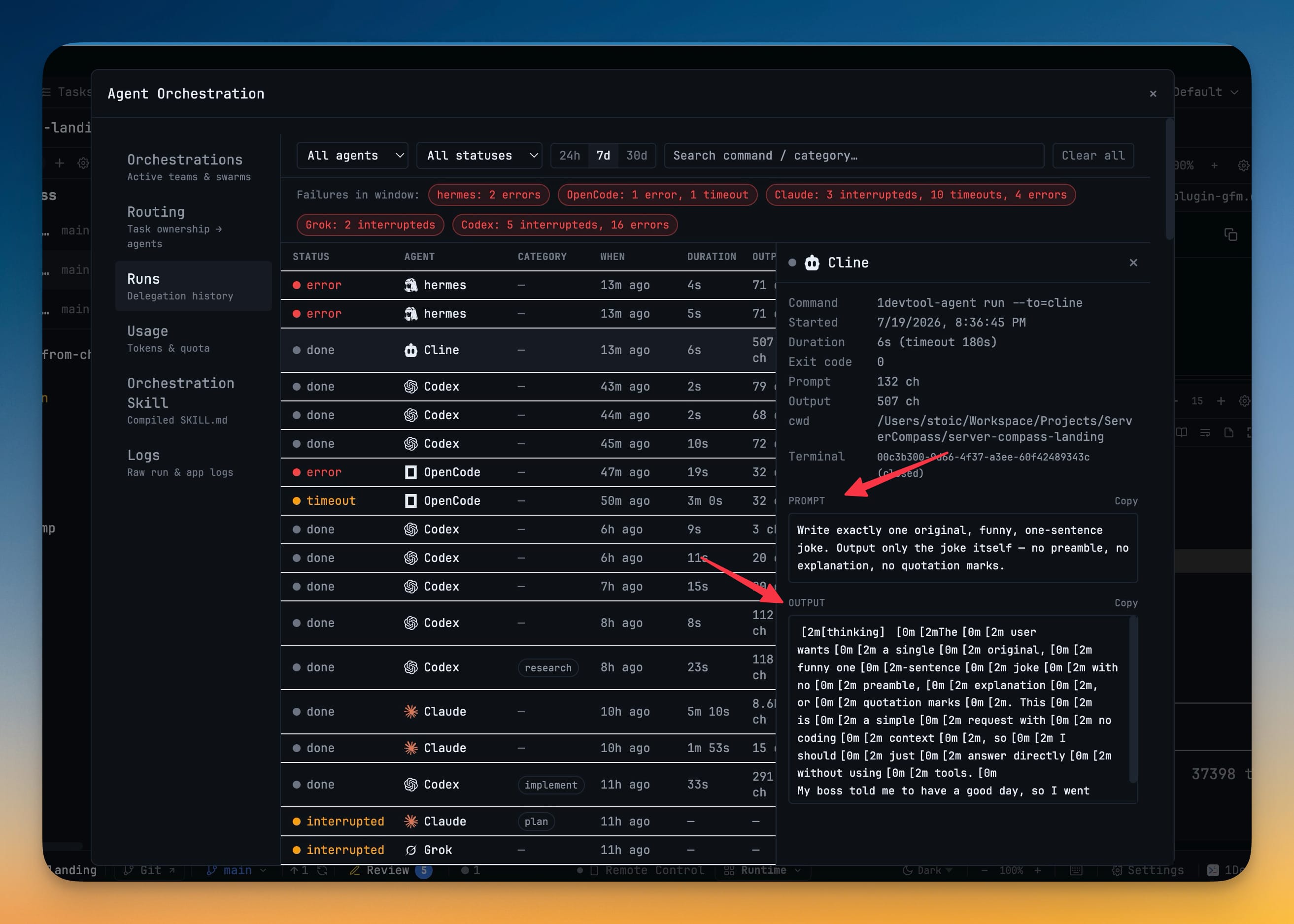Close the Cline run detail panel
The width and height of the screenshot is (1294, 924).
[x=1133, y=263]
